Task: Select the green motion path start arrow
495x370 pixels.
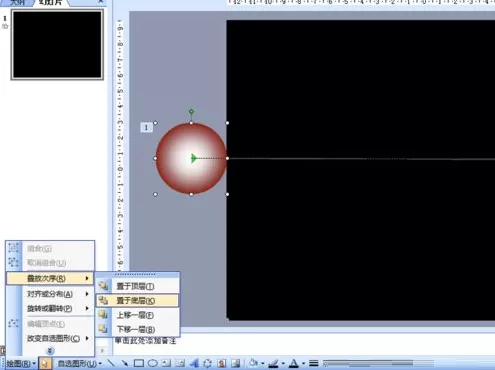Action: (194, 158)
